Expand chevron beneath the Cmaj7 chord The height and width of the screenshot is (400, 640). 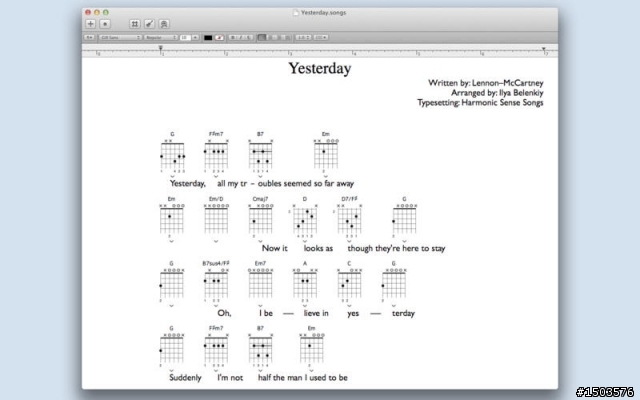260,241
